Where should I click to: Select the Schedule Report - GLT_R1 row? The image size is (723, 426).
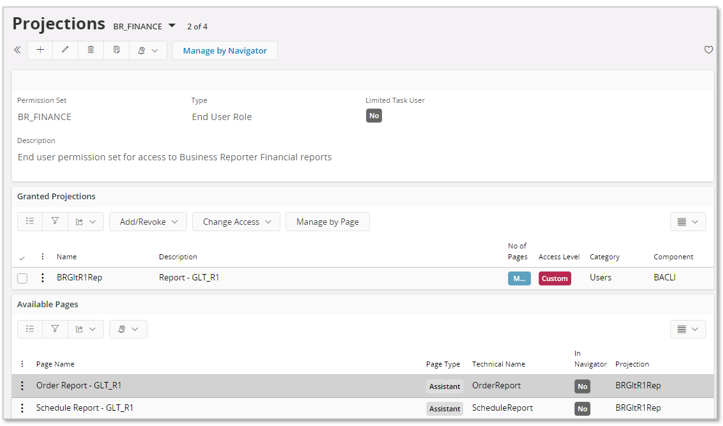click(363, 408)
